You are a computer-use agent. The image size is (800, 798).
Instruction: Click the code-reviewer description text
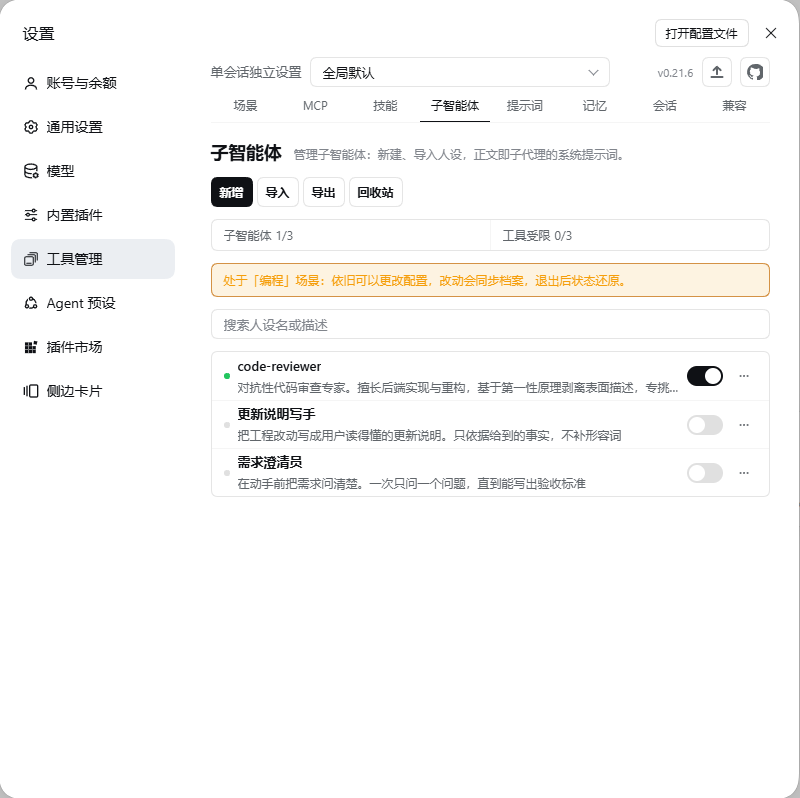pyautogui.click(x=458, y=388)
